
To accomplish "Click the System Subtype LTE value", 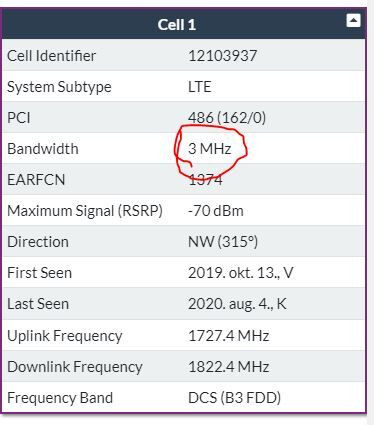I will pos(199,87).
